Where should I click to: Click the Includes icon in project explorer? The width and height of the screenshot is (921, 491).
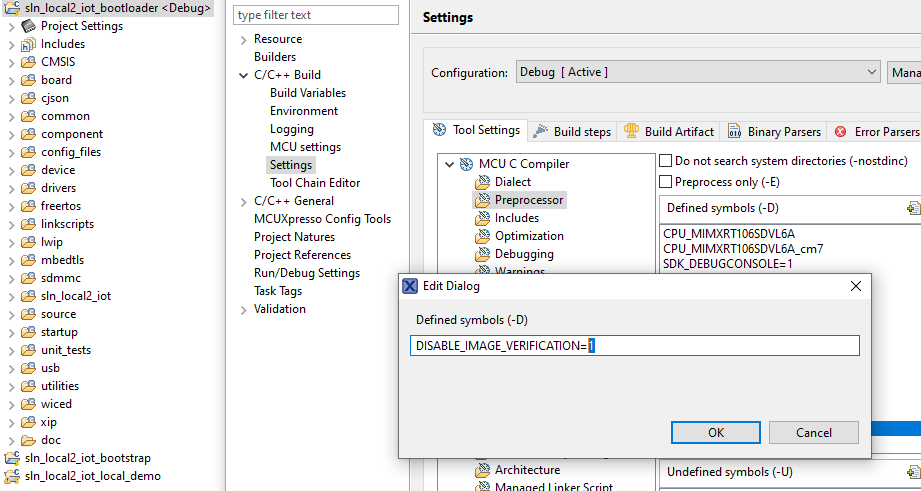29,44
